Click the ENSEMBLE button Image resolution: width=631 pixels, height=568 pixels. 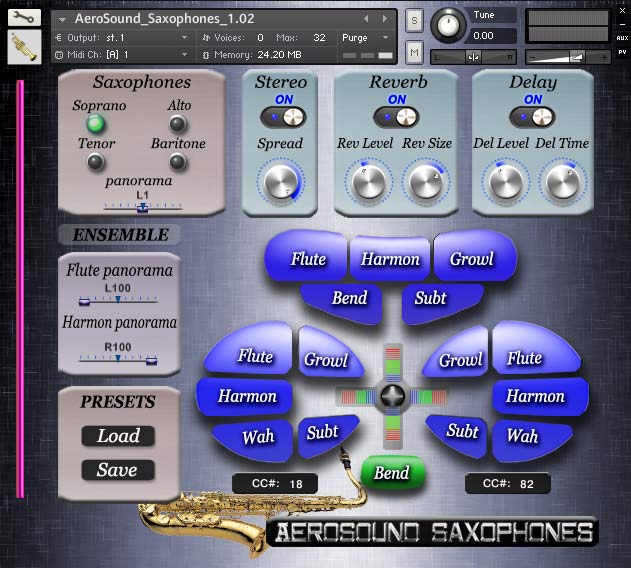point(120,235)
